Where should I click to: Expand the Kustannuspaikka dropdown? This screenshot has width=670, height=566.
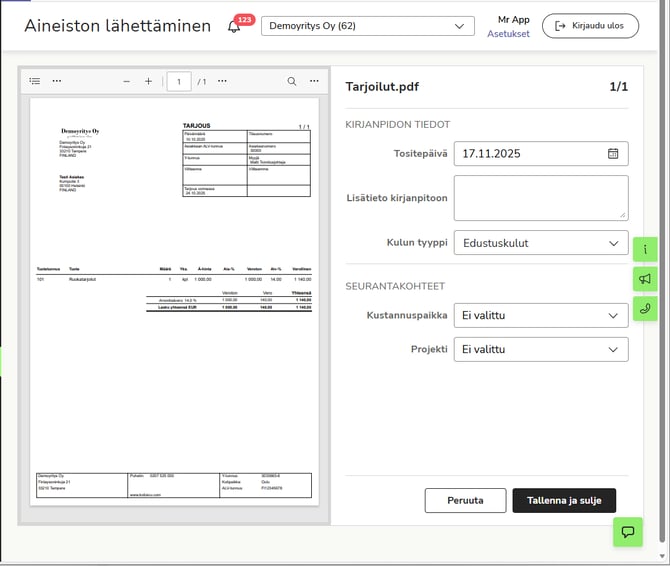[540, 316]
